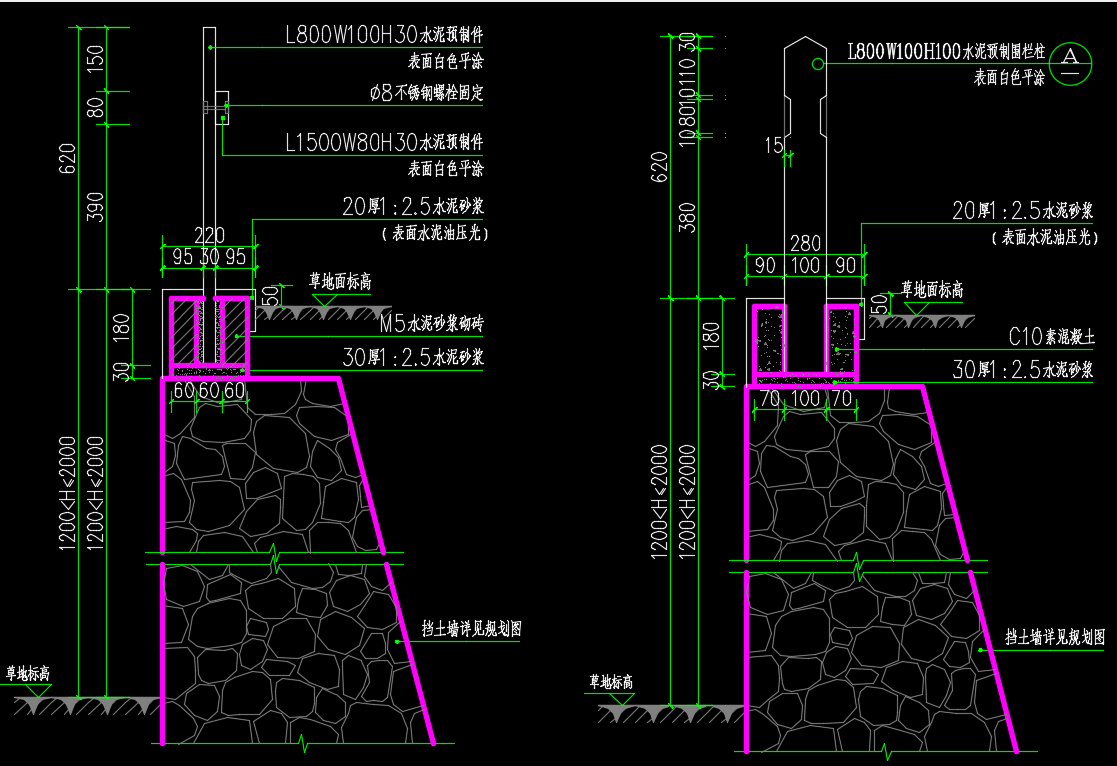Click '草地标高' ground label in left section
The image size is (1117, 766).
coord(28,673)
